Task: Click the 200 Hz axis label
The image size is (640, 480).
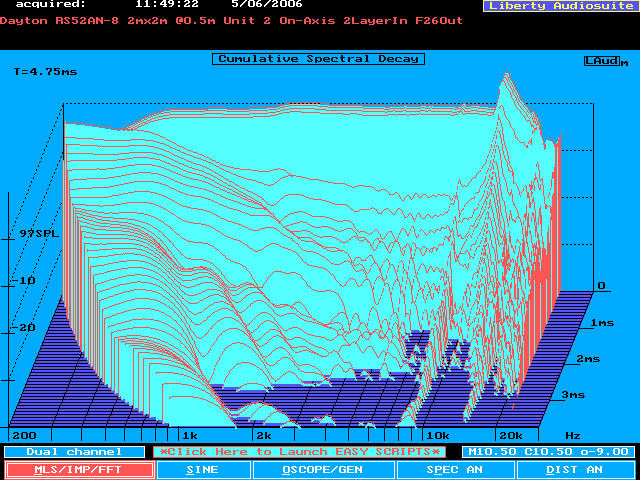Action: (24, 436)
